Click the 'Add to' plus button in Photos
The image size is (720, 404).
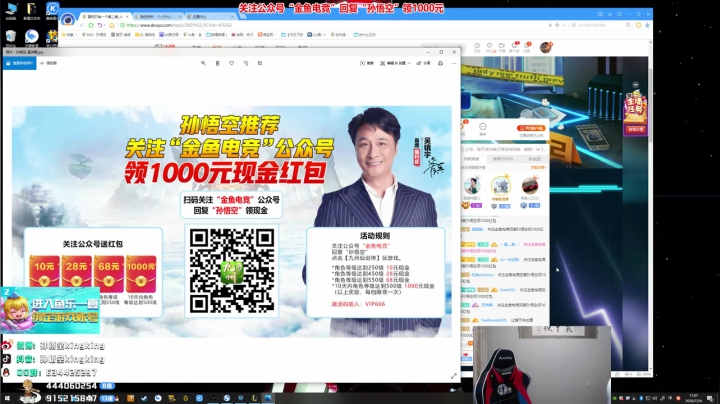[48, 63]
